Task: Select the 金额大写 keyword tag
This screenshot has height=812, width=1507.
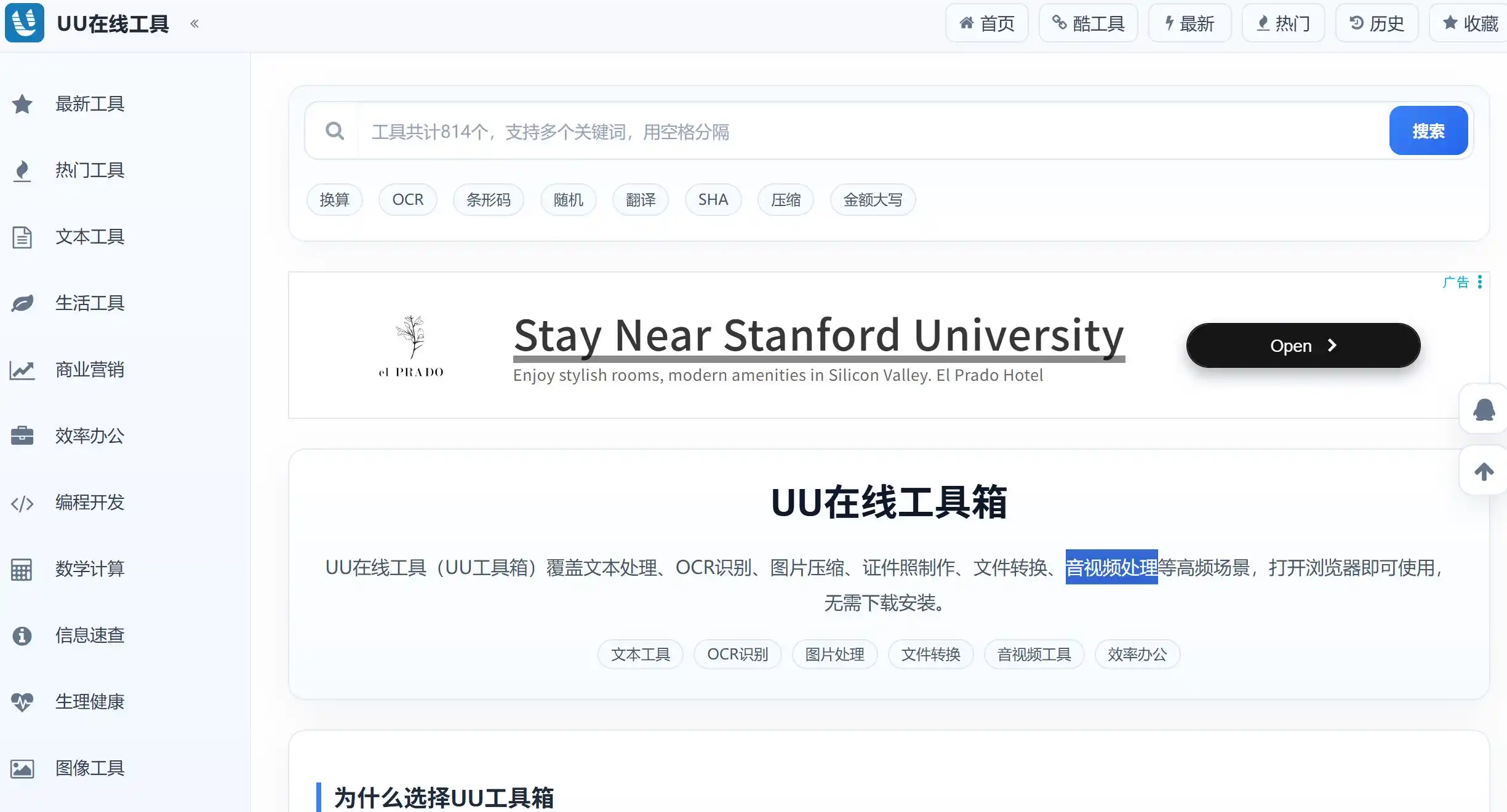Action: coord(873,200)
